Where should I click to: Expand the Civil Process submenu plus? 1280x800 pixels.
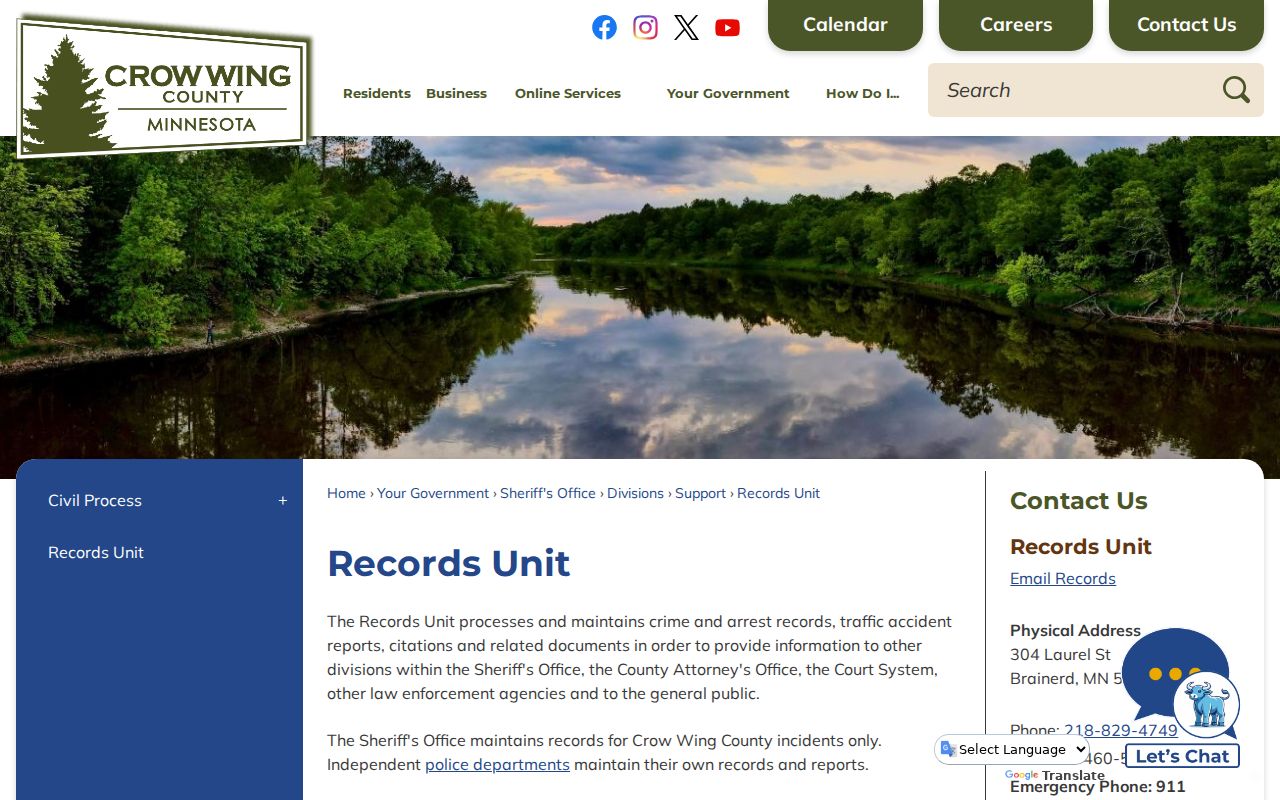point(283,501)
